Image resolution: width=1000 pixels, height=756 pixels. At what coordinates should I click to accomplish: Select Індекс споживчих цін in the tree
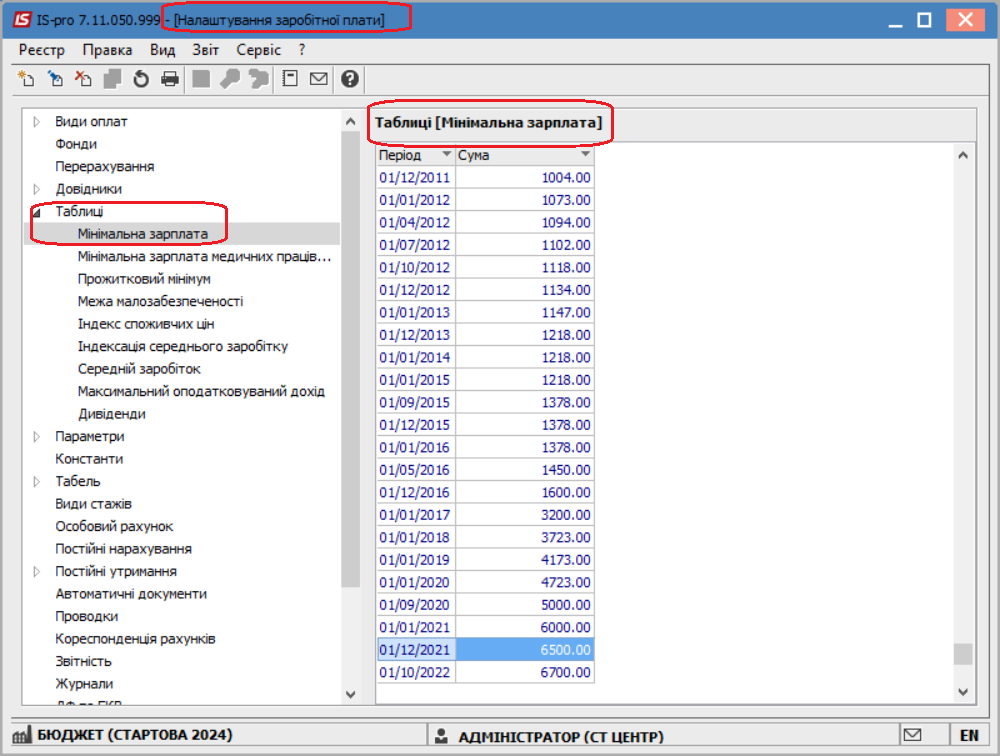[x=146, y=324]
